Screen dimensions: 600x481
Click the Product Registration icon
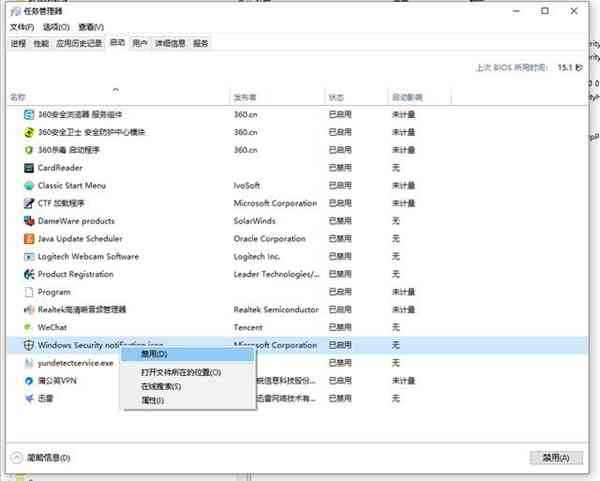(29, 274)
